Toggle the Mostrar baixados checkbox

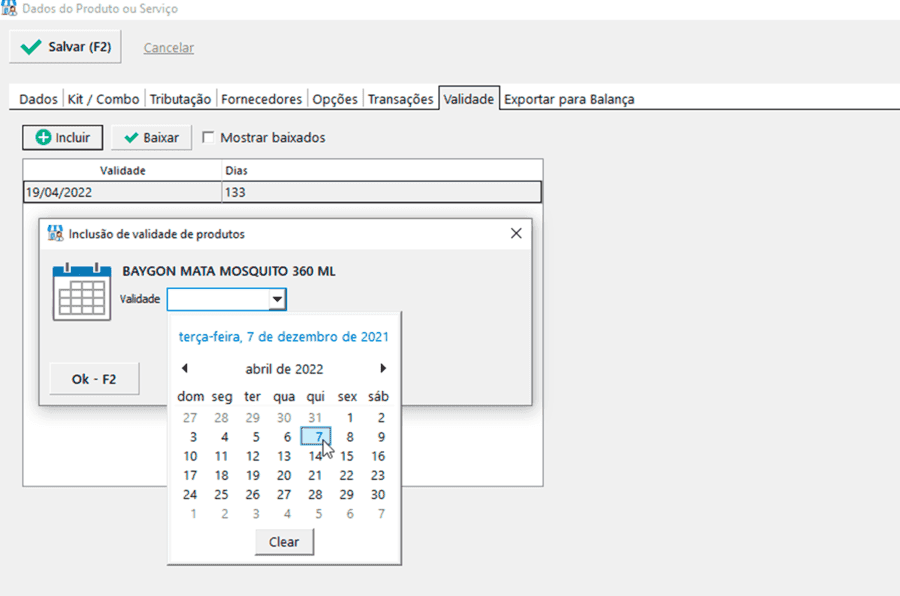[208, 137]
